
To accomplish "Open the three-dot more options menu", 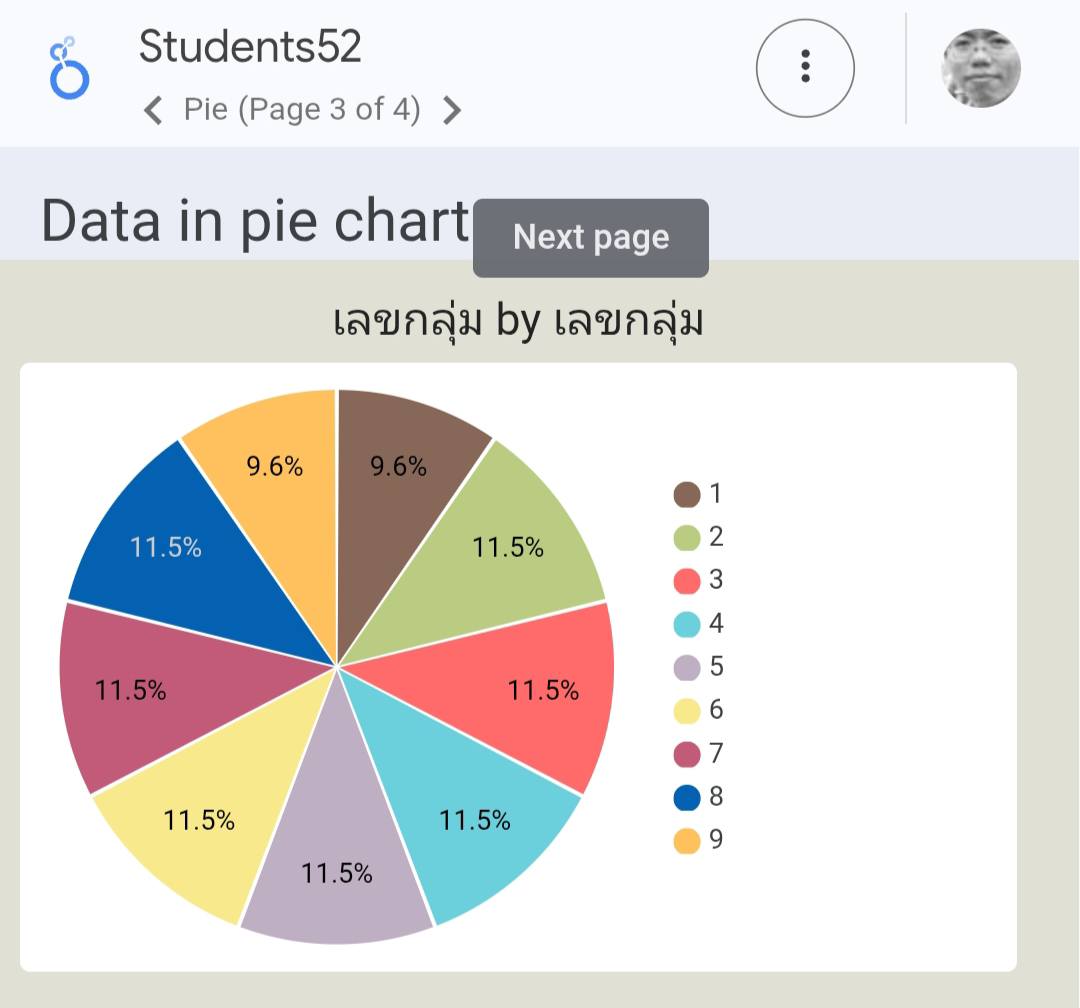I will [x=805, y=68].
